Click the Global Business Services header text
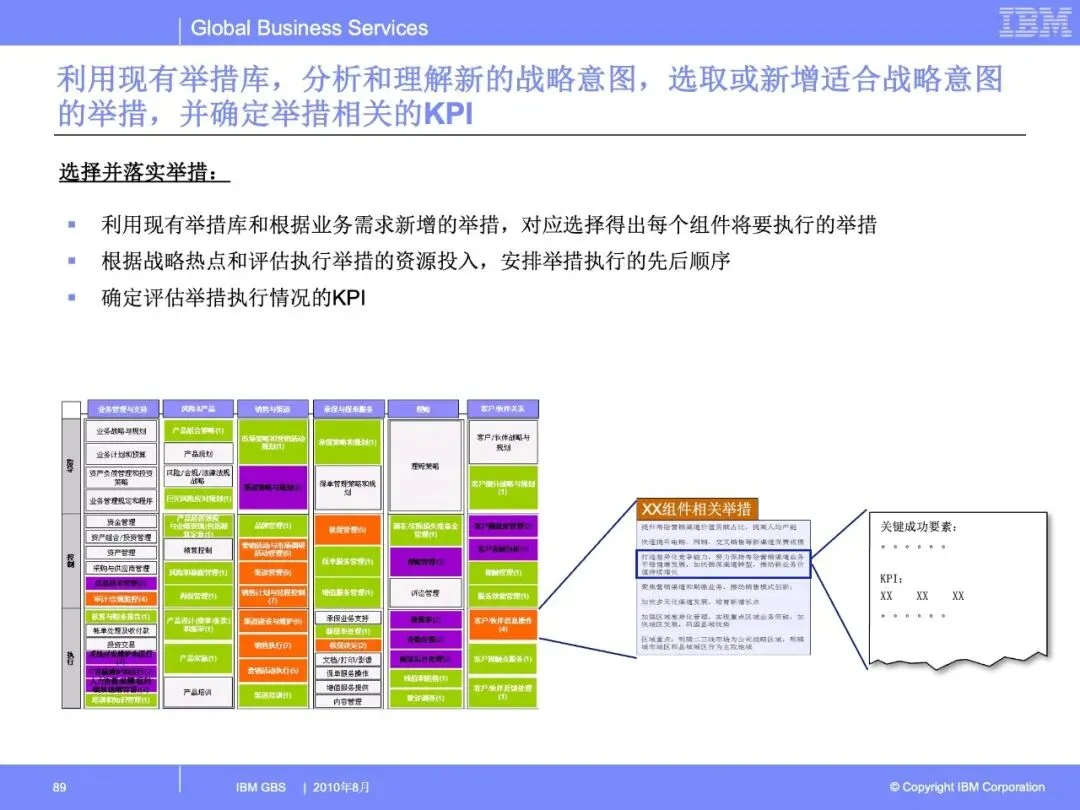Image resolution: width=1080 pixels, height=810 pixels. pyautogui.click(x=309, y=28)
